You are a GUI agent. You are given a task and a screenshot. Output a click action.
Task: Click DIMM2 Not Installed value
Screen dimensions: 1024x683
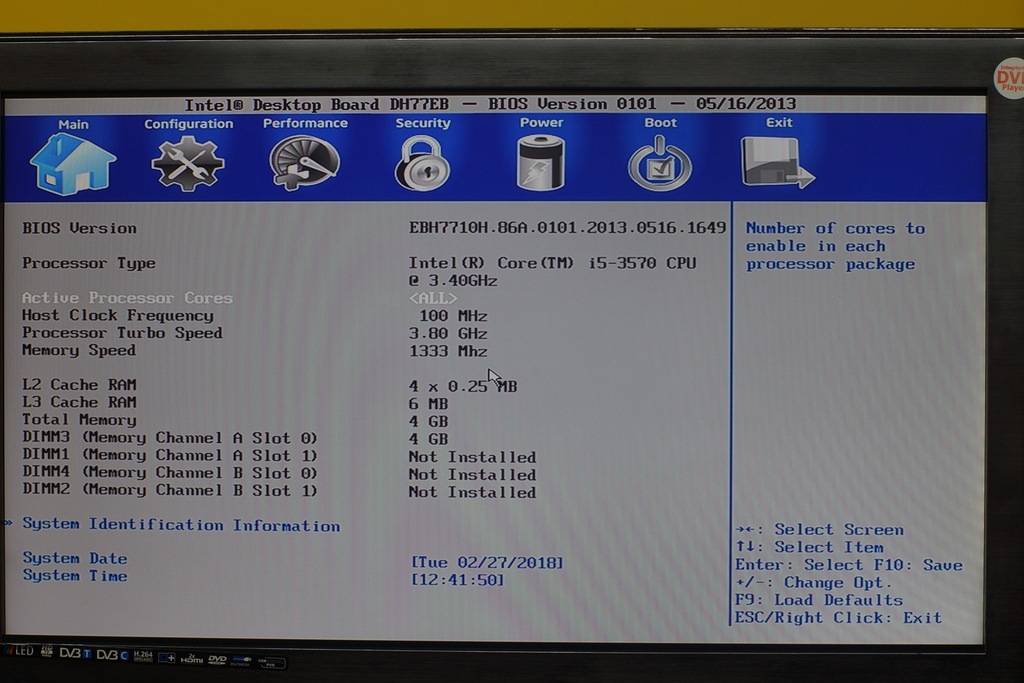click(472, 492)
